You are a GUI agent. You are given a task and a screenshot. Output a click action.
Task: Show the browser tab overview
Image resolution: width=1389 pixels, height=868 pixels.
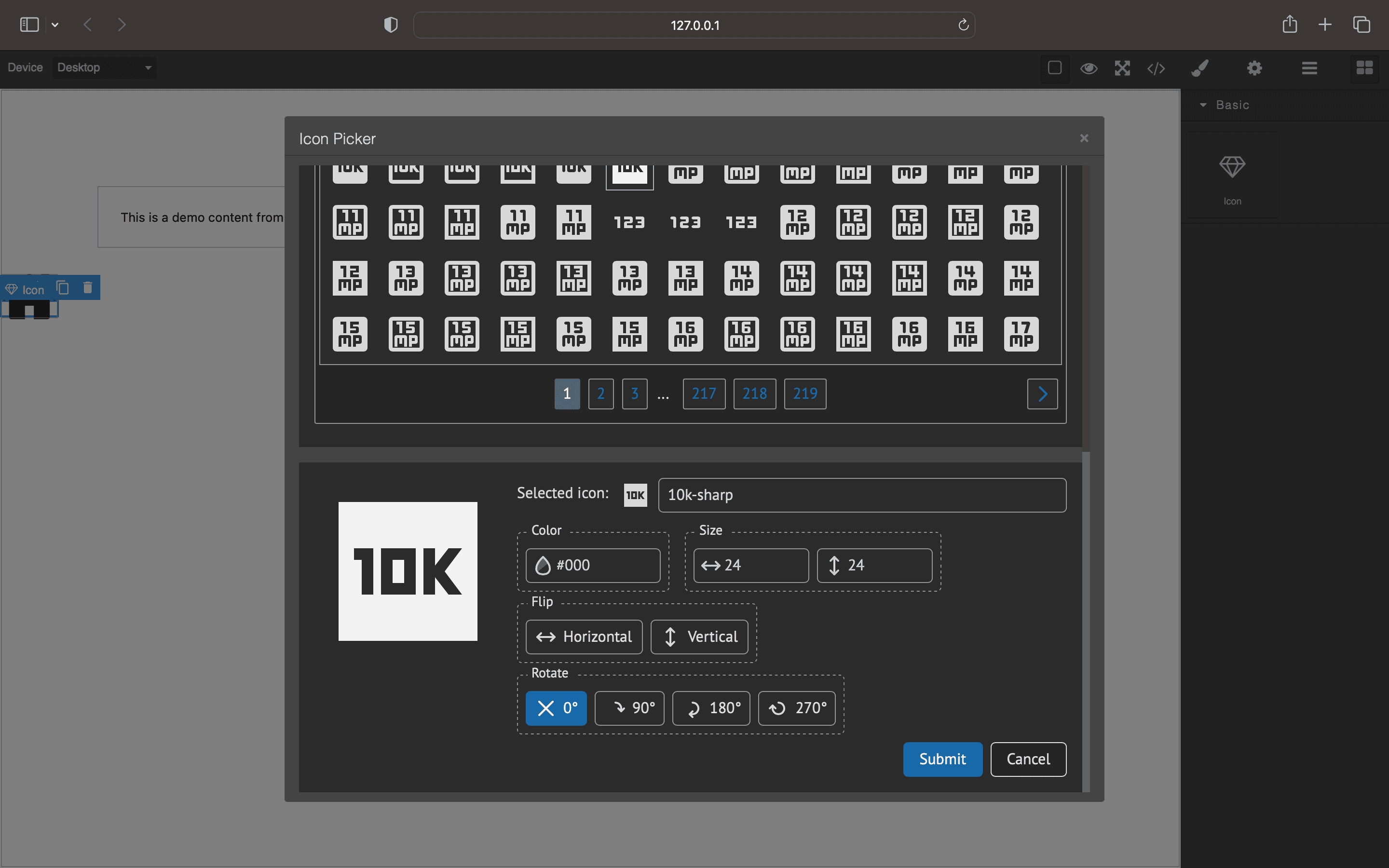point(1362,24)
